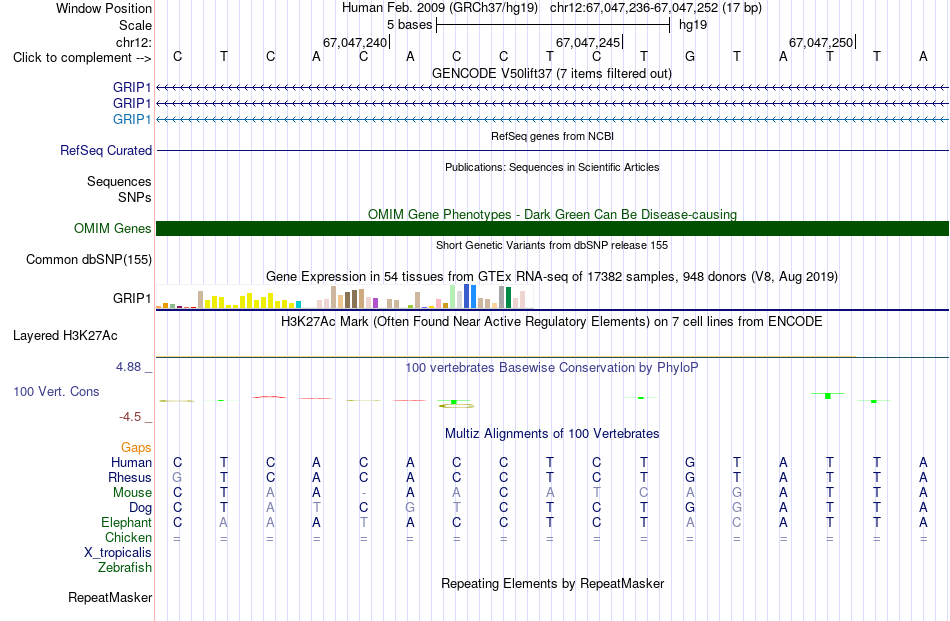This screenshot has width=950, height=621.
Task: Click the faded G starting the Rhesus row
Action: [x=177, y=477]
